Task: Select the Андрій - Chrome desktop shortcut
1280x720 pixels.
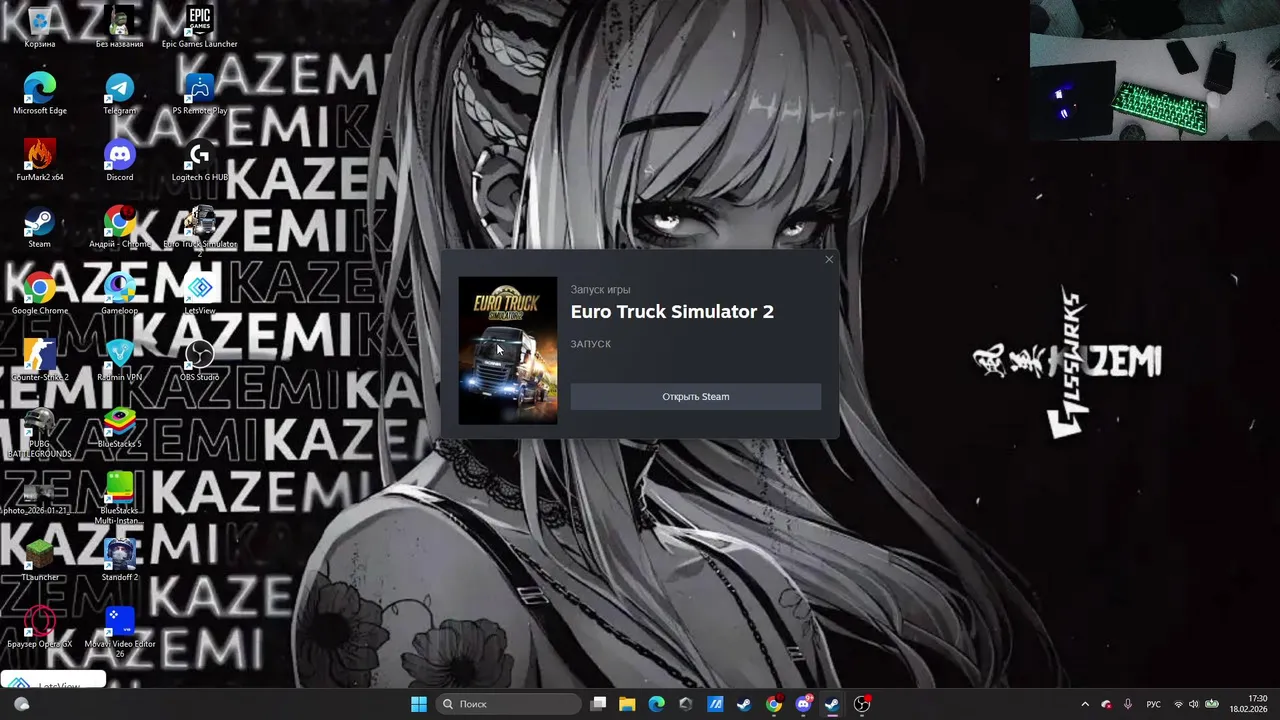Action: [x=119, y=227]
